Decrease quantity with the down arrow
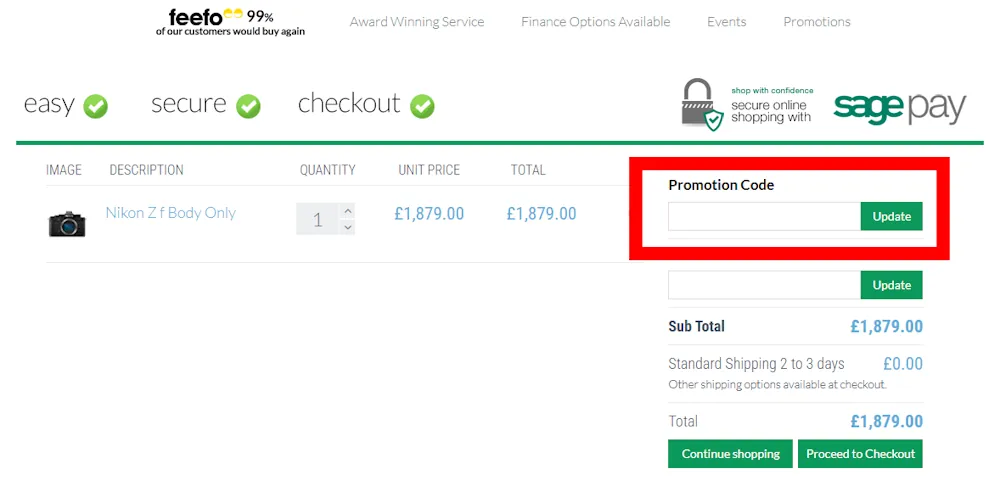 [x=347, y=227]
